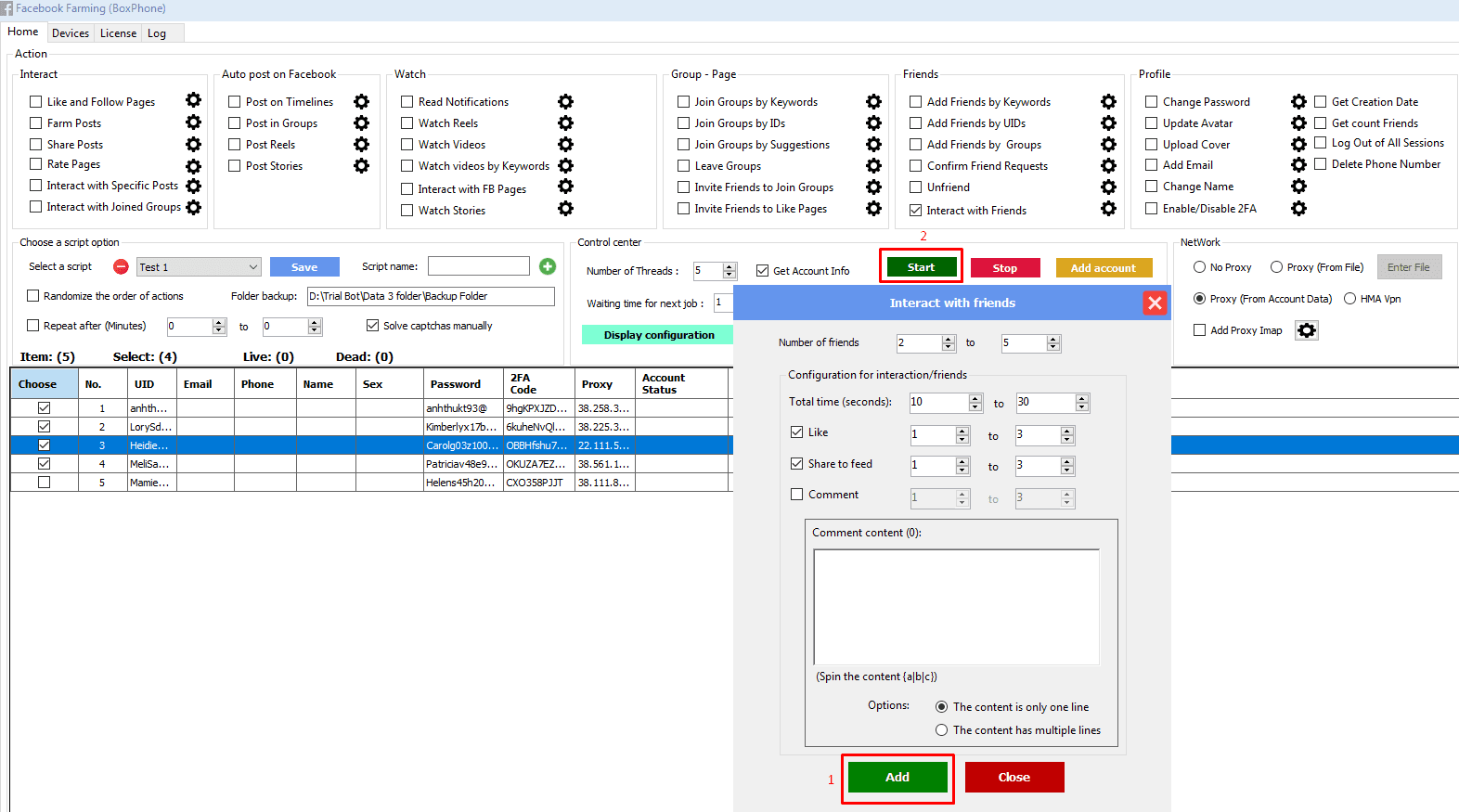The height and width of the screenshot is (812, 1459).
Task: Open settings gear for Watch videos by Keywords
Action: point(565,165)
